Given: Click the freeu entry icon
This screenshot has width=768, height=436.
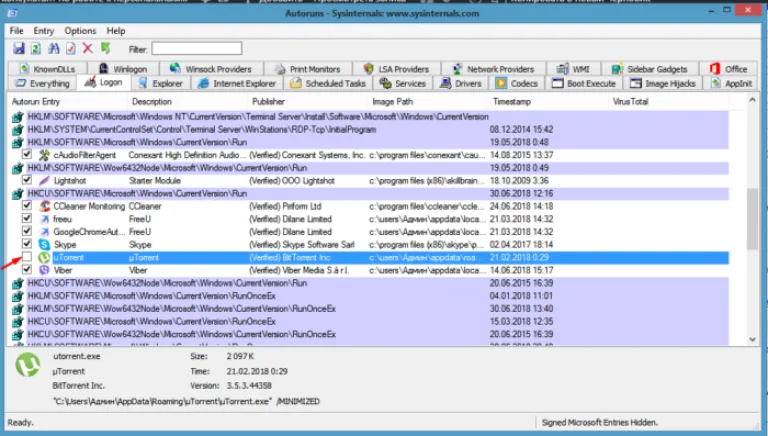Looking at the screenshot, I should (45, 219).
